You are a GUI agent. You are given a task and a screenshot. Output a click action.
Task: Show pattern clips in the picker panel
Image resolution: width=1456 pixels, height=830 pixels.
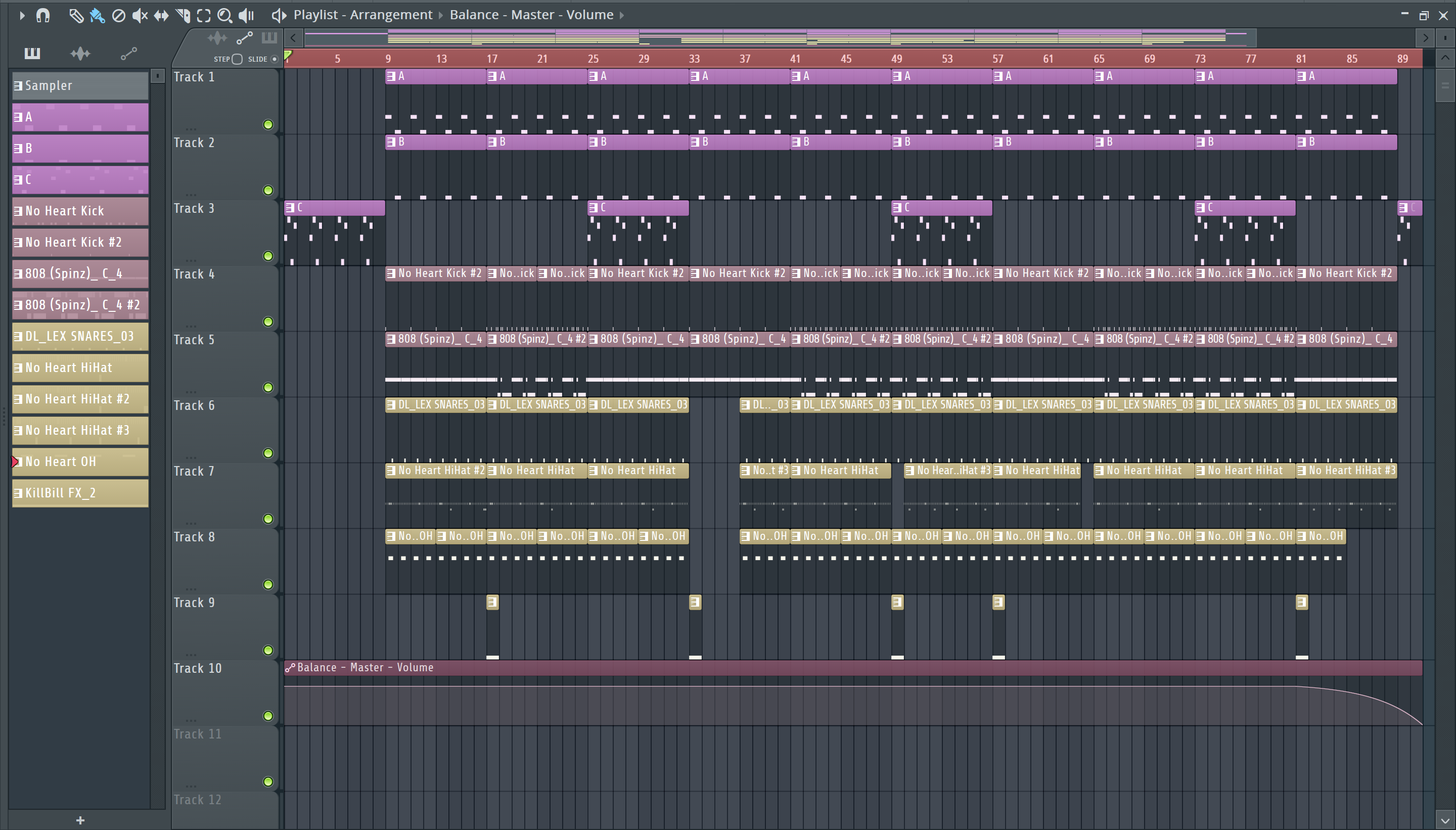[32, 54]
